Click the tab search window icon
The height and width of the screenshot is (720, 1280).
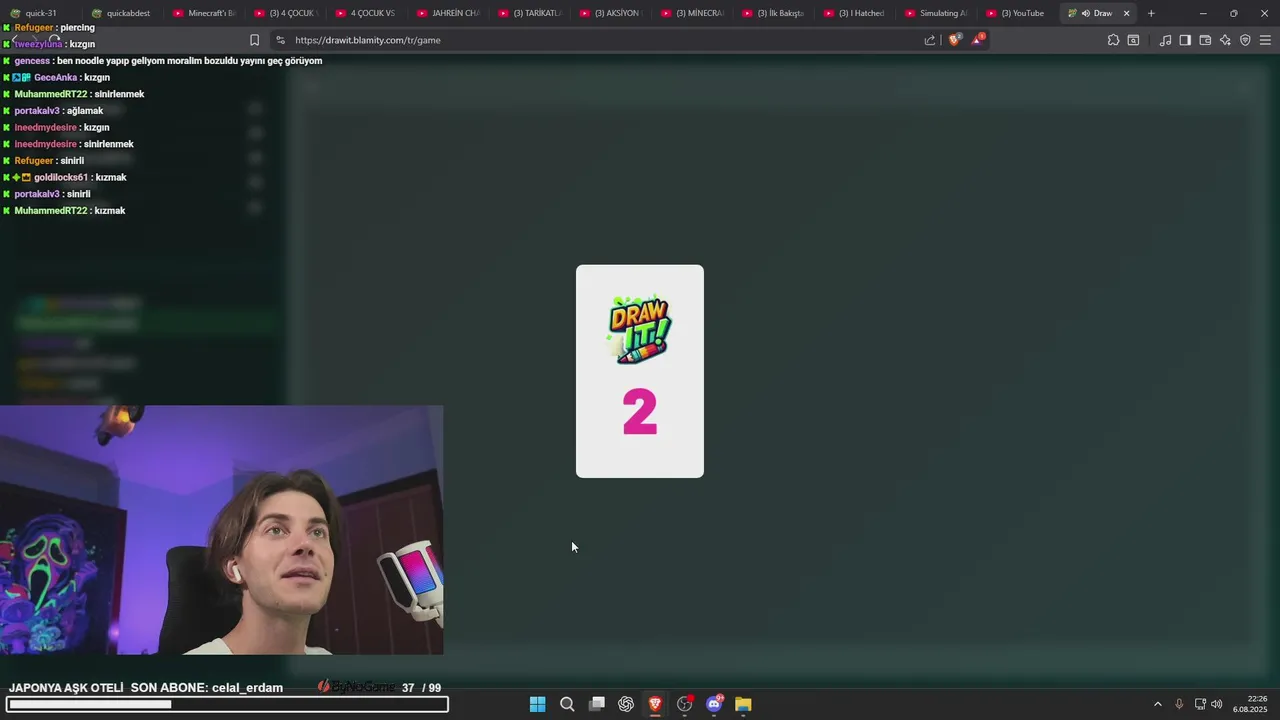(1133, 40)
